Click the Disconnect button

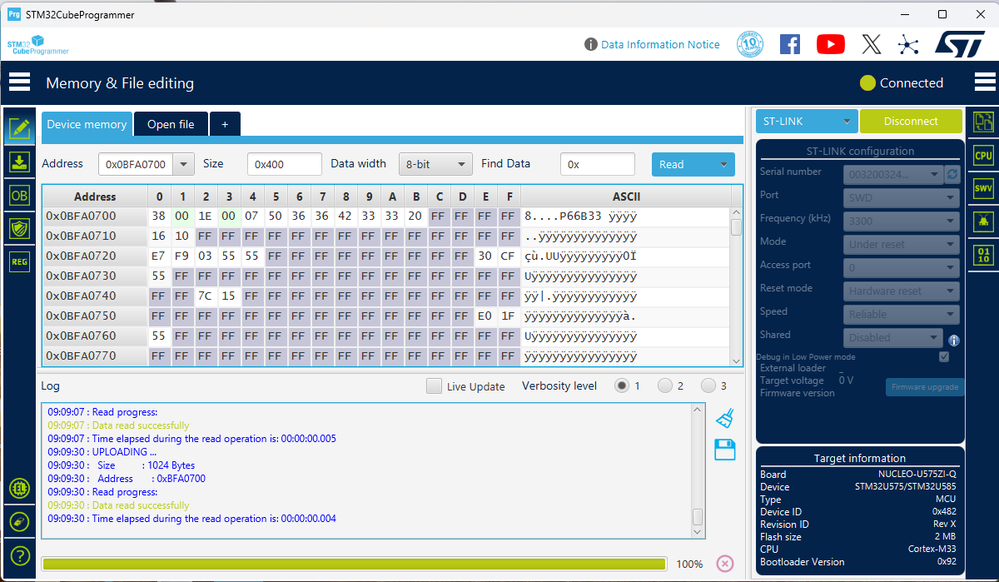[910, 121]
